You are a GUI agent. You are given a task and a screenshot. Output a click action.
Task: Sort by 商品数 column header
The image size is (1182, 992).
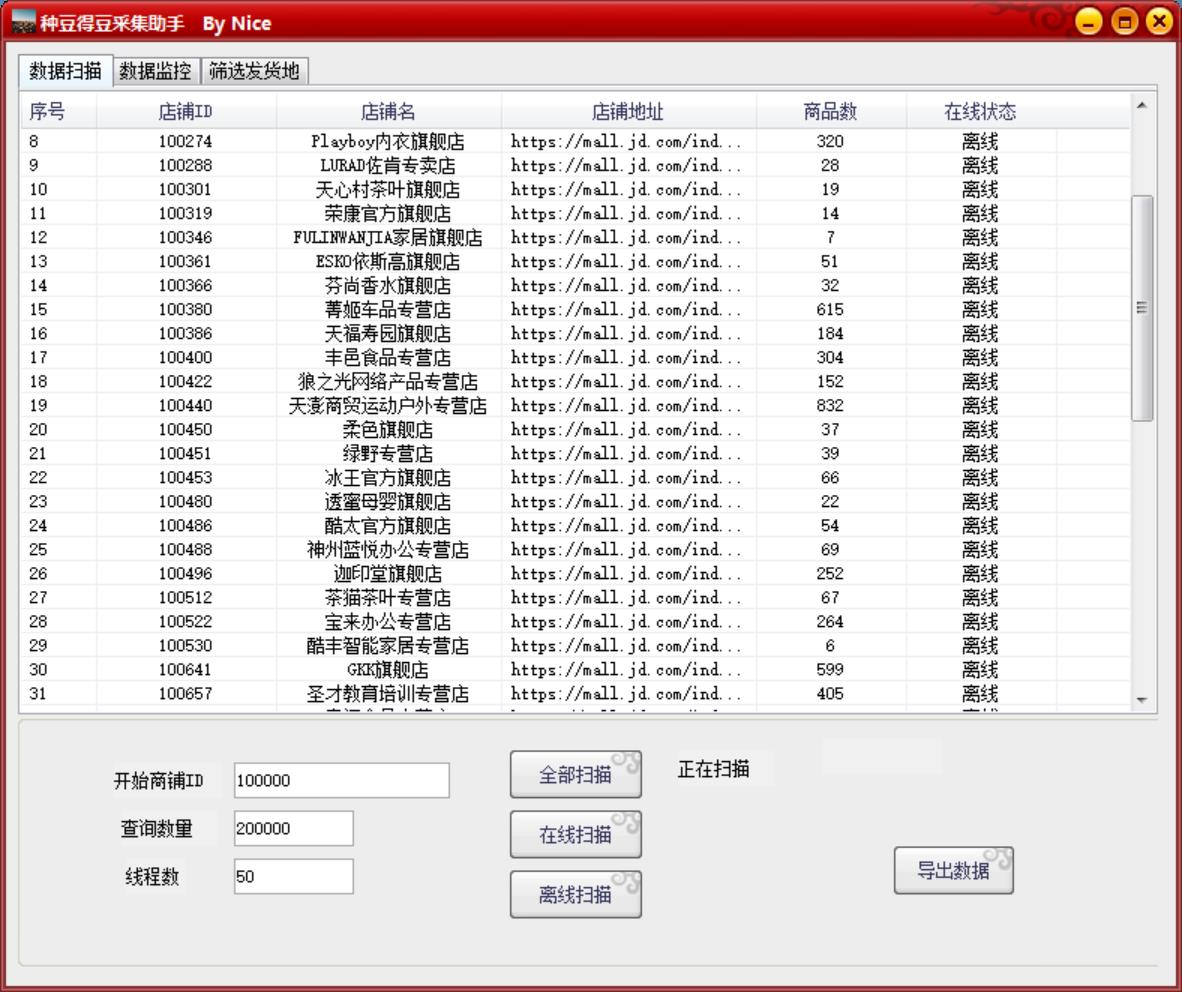point(830,111)
